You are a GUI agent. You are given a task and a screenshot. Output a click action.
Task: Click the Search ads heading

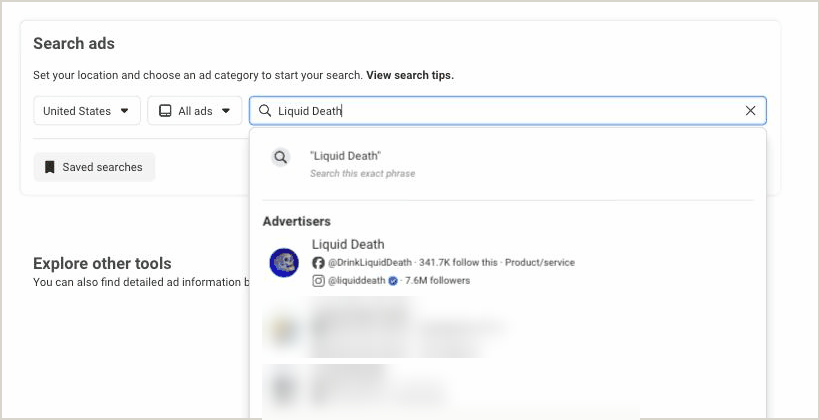pos(74,43)
